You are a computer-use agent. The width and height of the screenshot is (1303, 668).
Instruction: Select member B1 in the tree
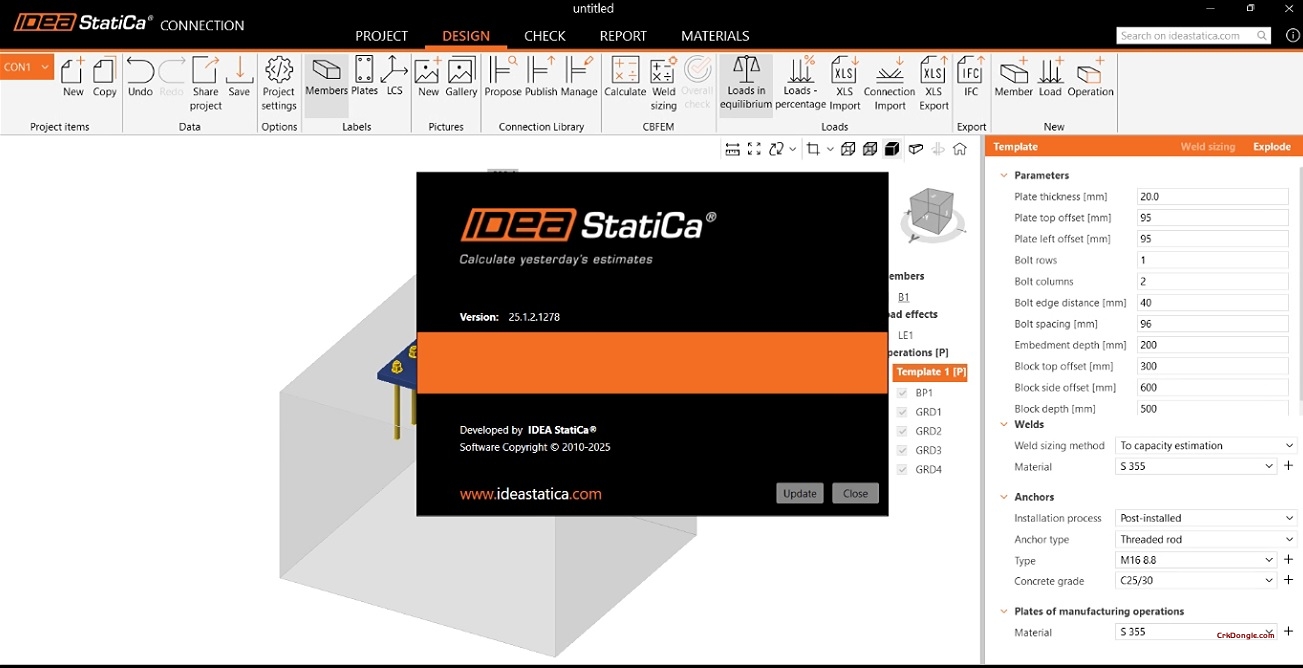click(904, 297)
